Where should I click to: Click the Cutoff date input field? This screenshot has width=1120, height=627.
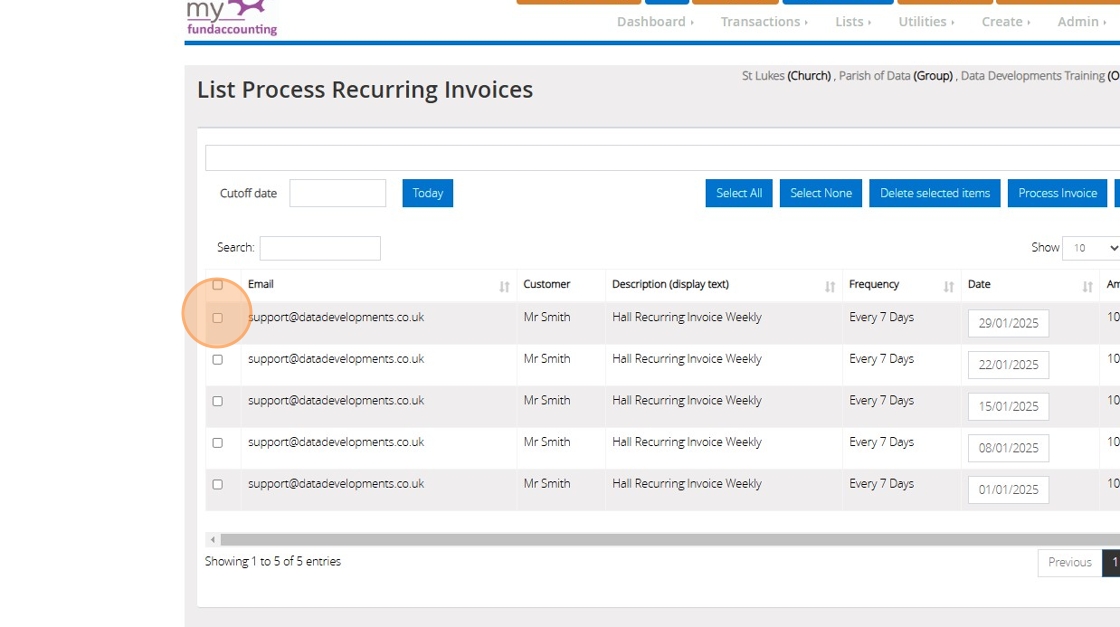(x=337, y=193)
